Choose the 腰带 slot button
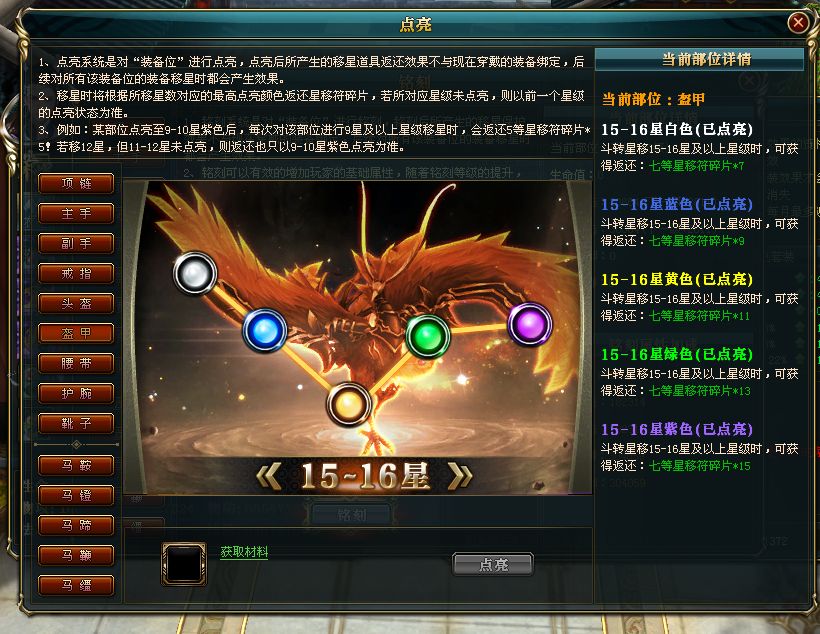The image size is (820, 634). click(x=76, y=363)
